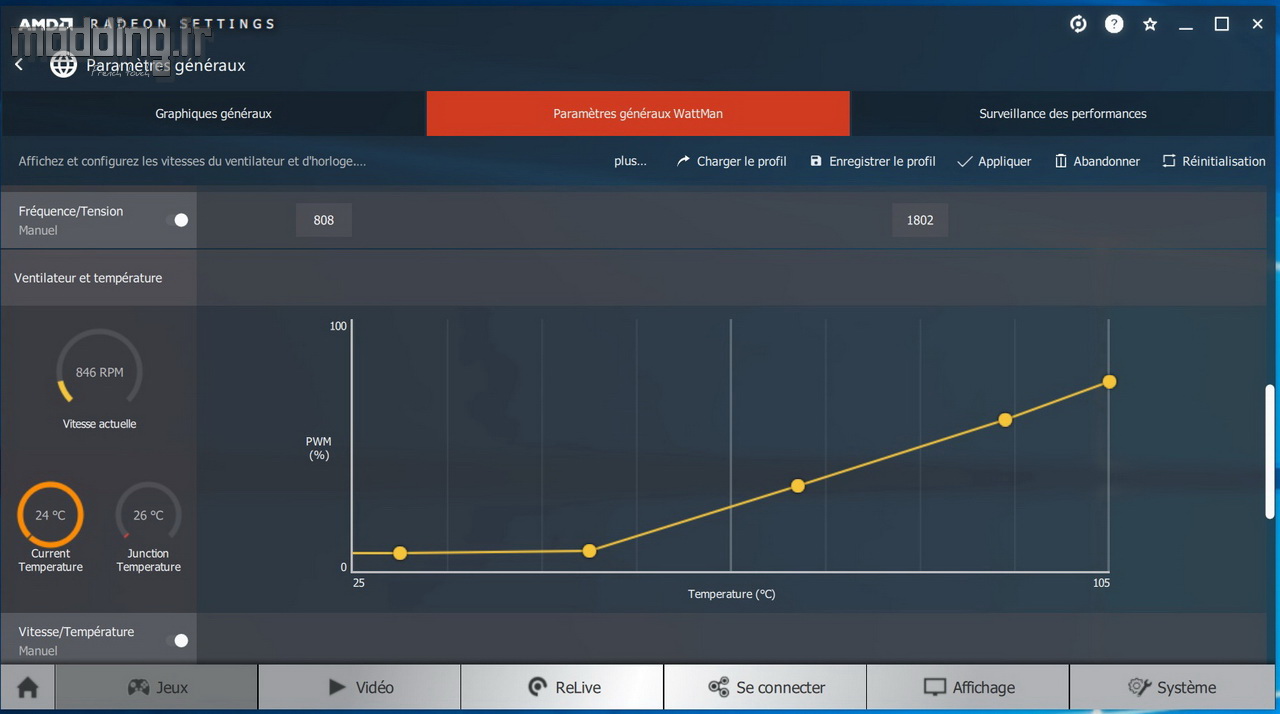Click Charger le profil

(x=732, y=161)
